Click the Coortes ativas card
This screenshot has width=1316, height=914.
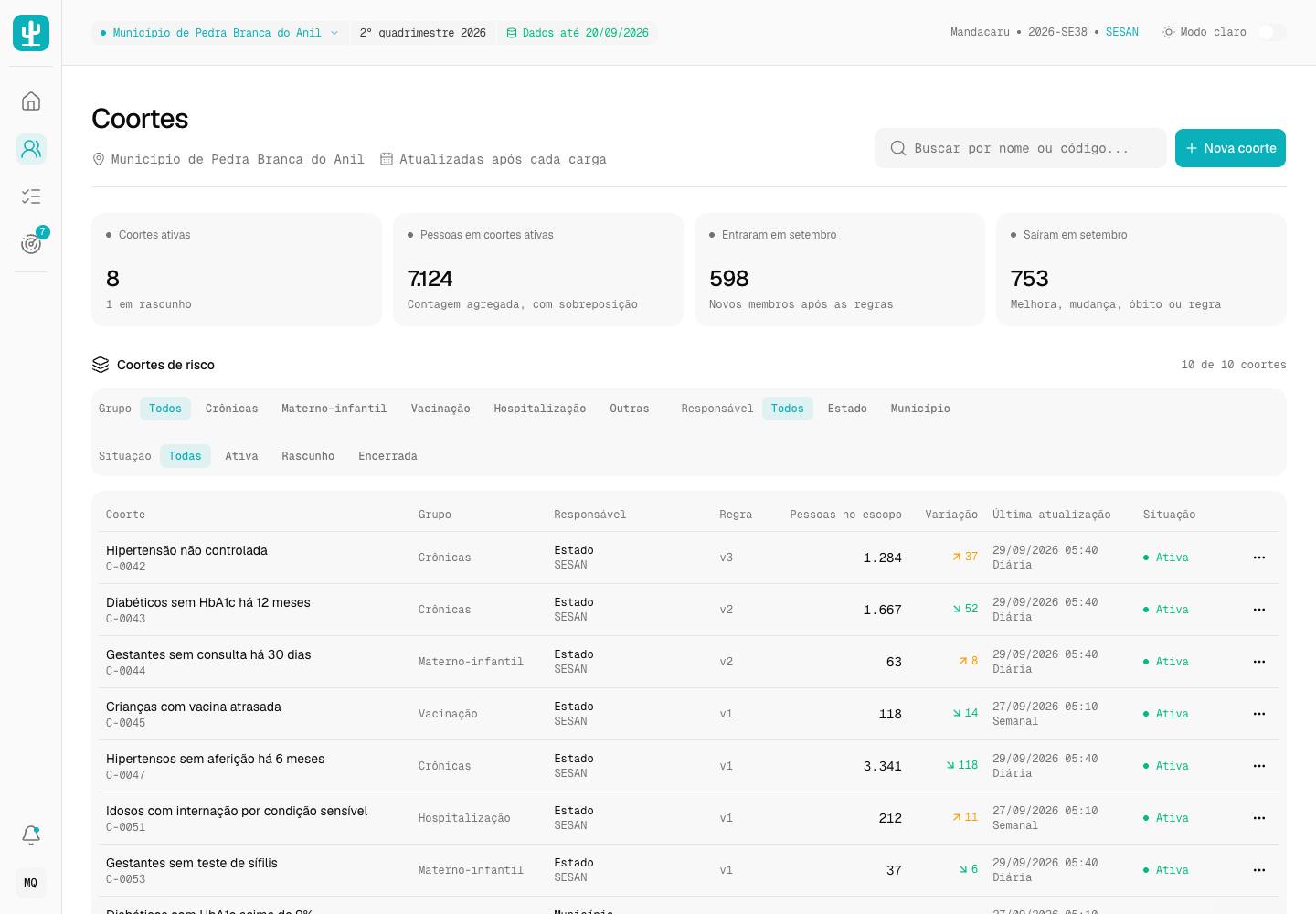coord(237,270)
